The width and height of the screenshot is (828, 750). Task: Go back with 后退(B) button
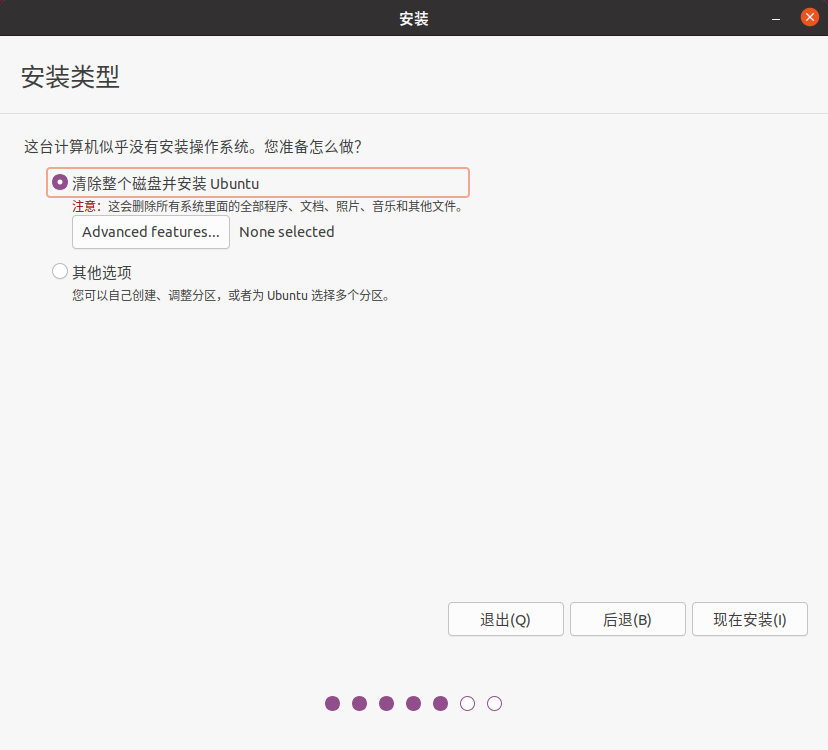(628, 619)
